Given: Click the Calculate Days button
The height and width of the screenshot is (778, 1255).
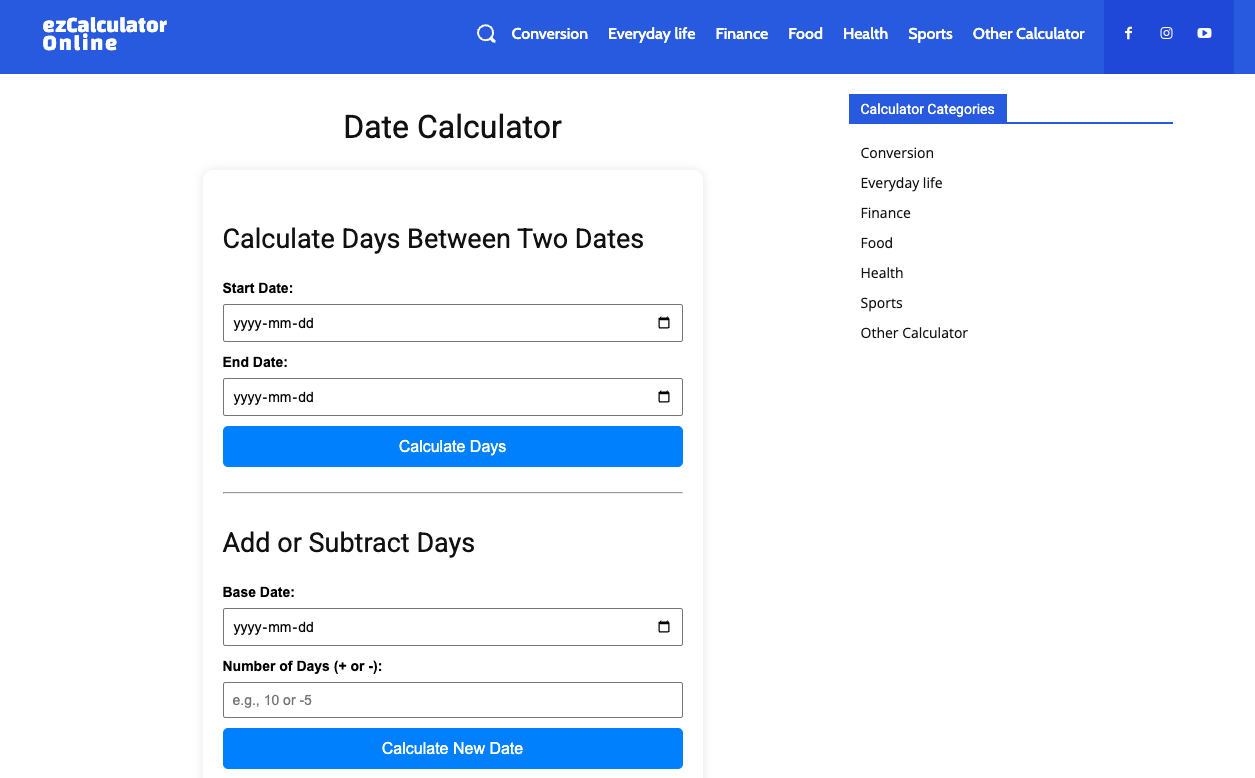Looking at the screenshot, I should point(452,446).
